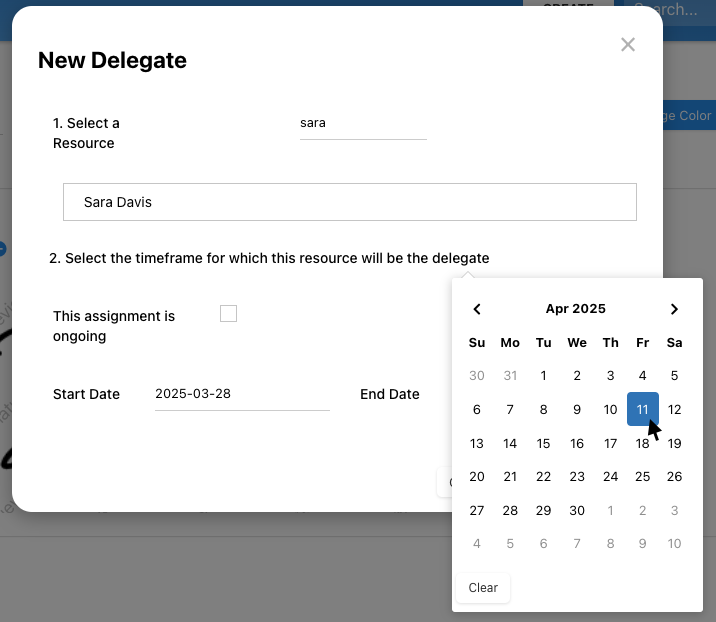Go to previous month in calendar
The width and height of the screenshot is (716, 622).
(x=477, y=309)
